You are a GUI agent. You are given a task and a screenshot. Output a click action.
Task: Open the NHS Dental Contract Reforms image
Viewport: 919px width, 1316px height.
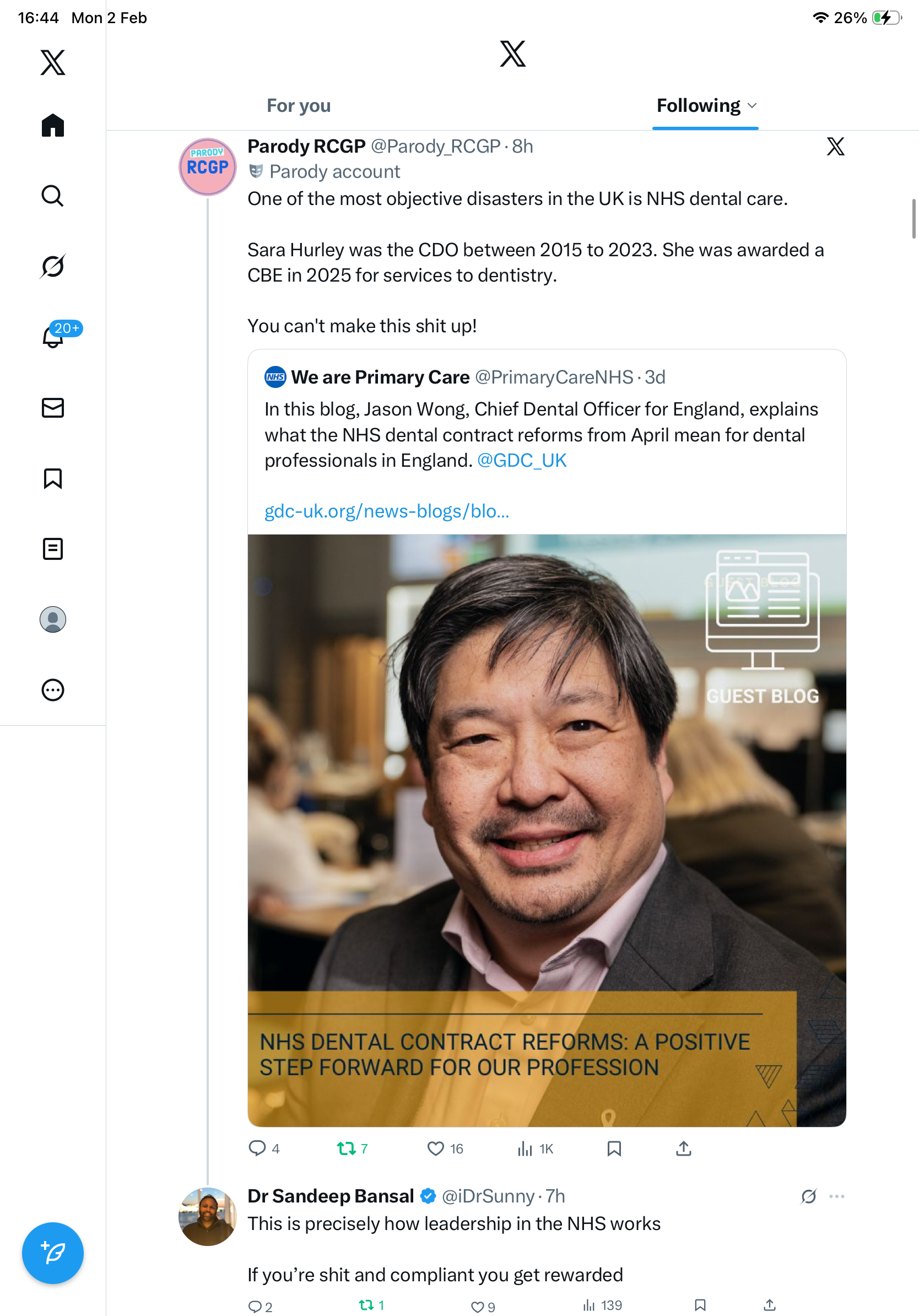pos(547,830)
